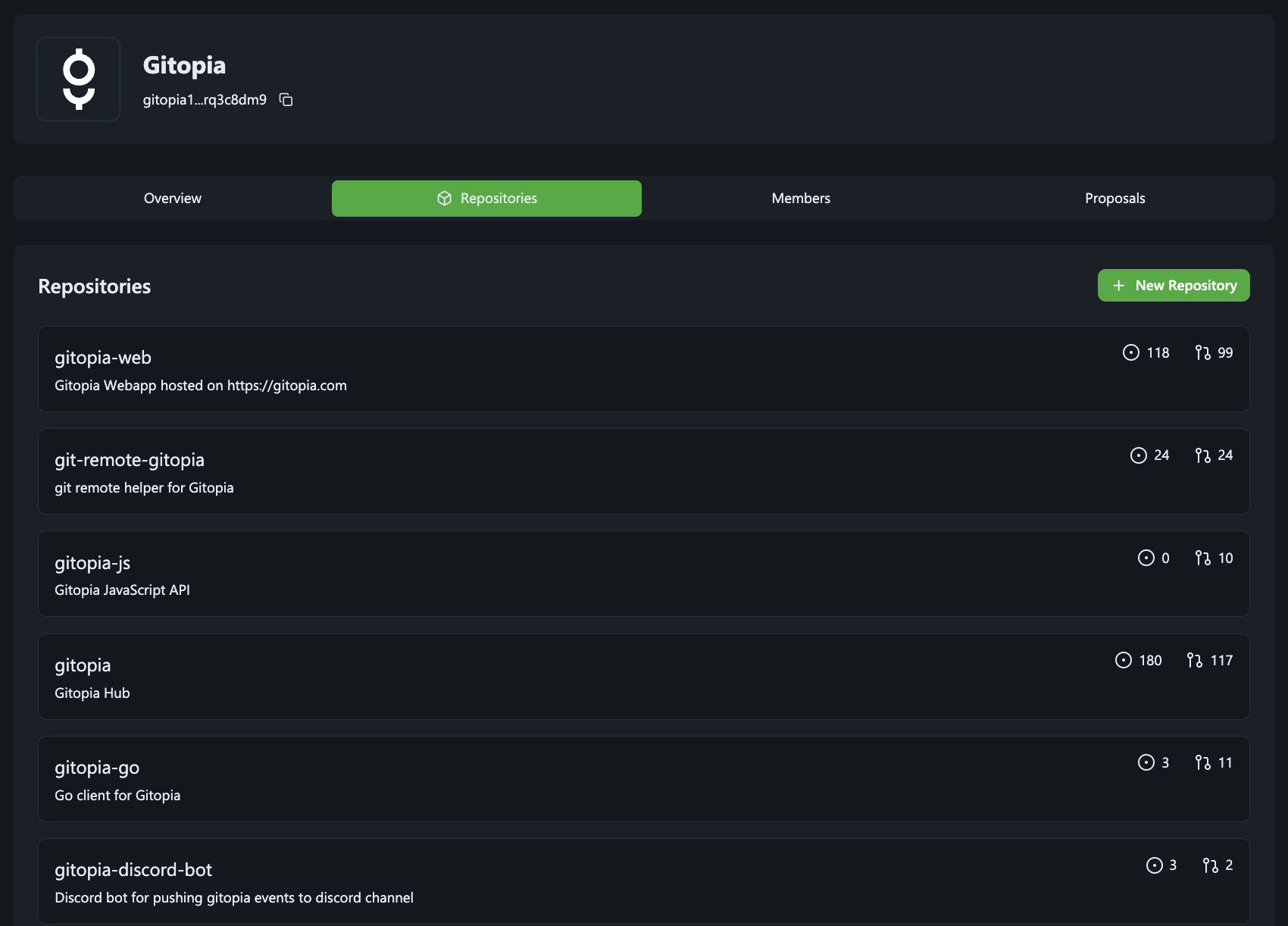
Task: Click the 11 pull requests count of gitopia-go
Action: [x=1225, y=763]
